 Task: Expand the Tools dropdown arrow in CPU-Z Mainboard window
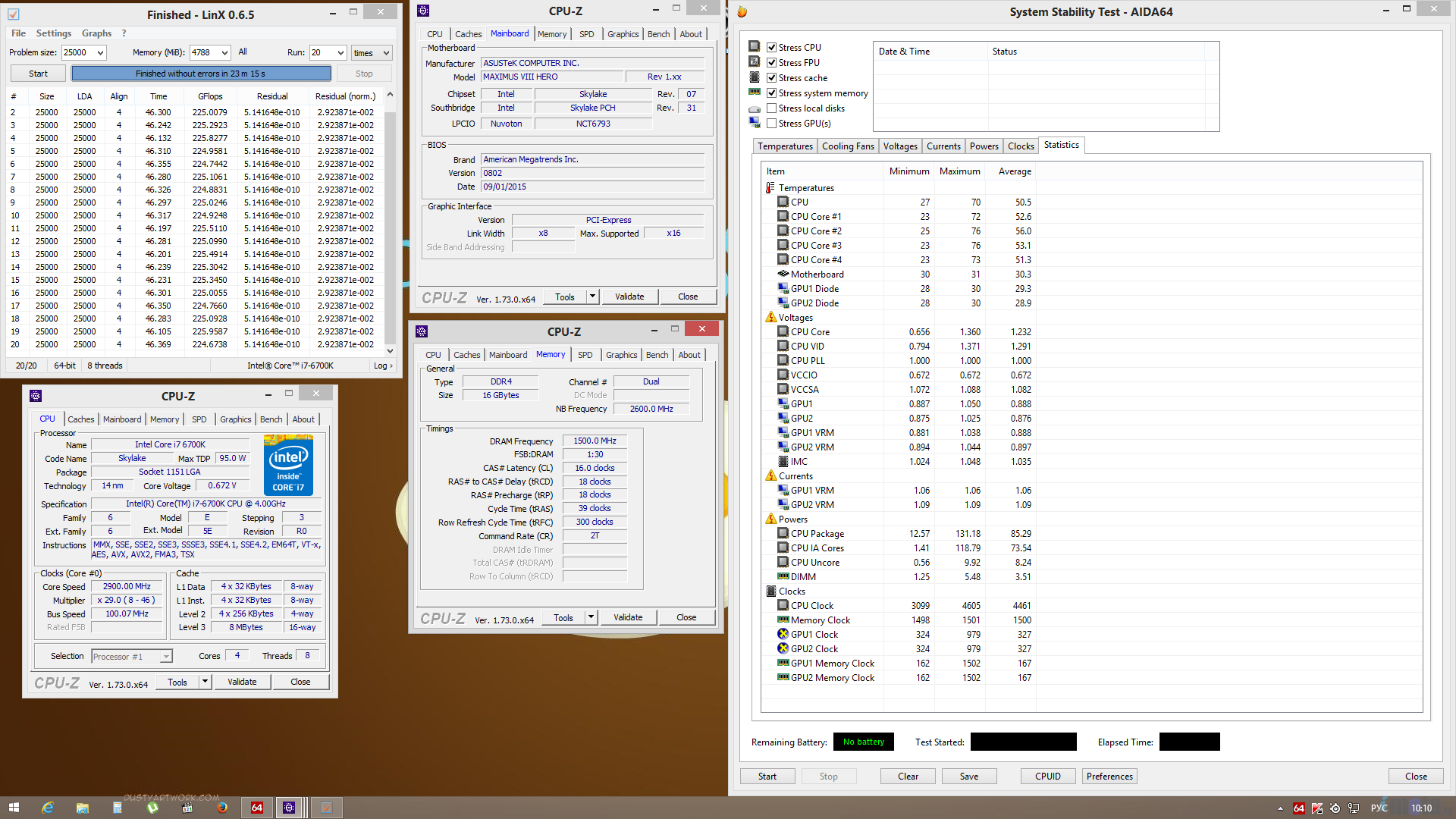pyautogui.click(x=592, y=297)
